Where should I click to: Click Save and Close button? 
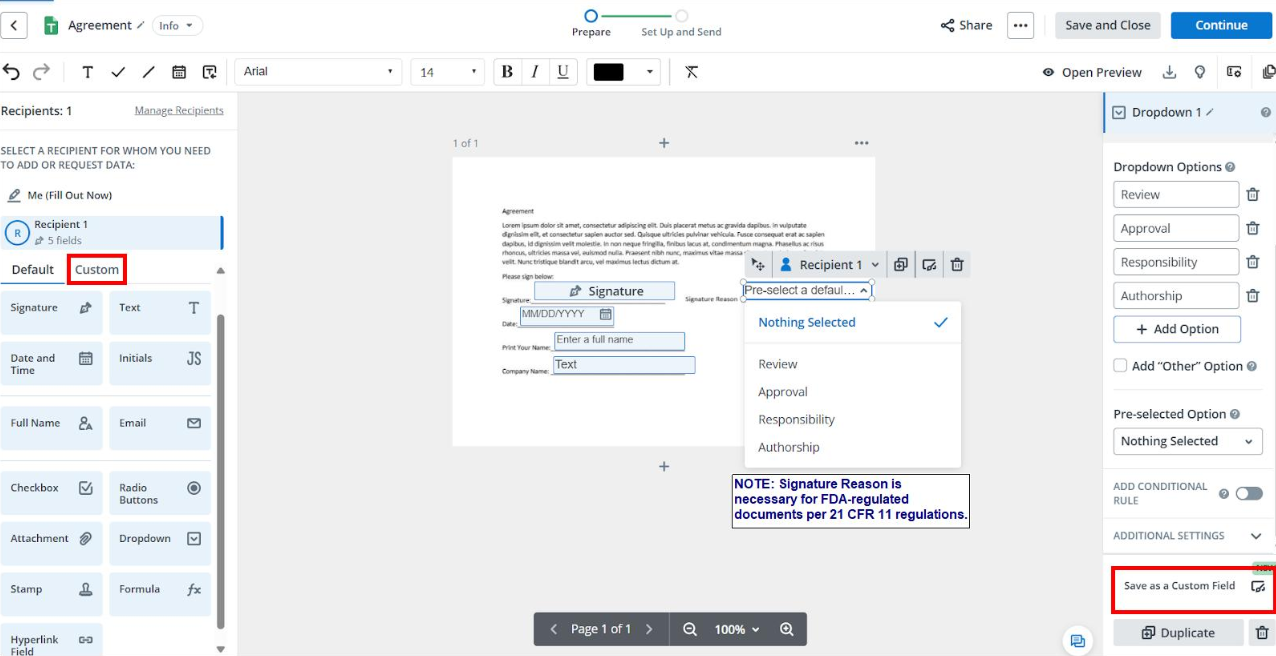tap(1107, 25)
